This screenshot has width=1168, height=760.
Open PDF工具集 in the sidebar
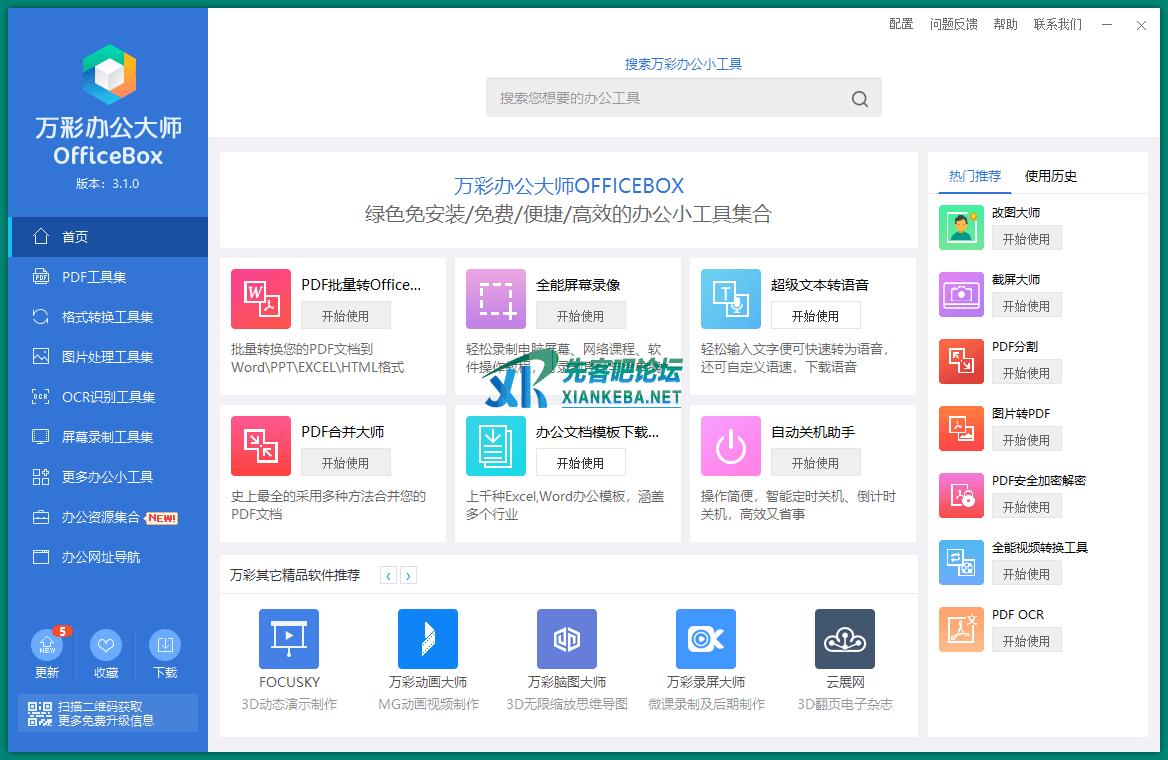pos(94,277)
